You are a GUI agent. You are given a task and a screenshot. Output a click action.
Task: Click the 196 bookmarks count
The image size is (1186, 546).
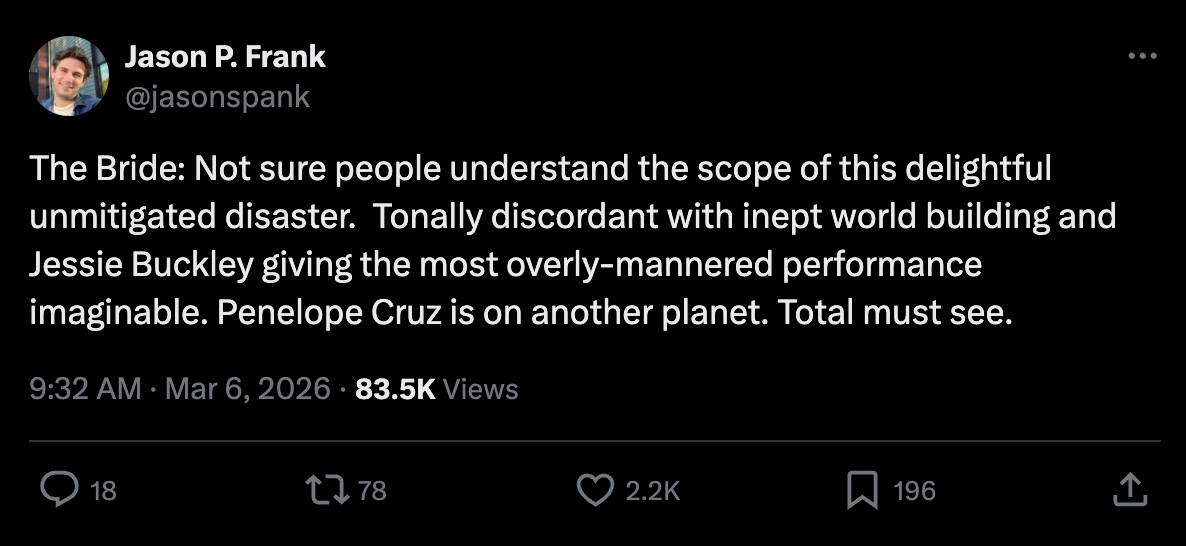click(914, 490)
